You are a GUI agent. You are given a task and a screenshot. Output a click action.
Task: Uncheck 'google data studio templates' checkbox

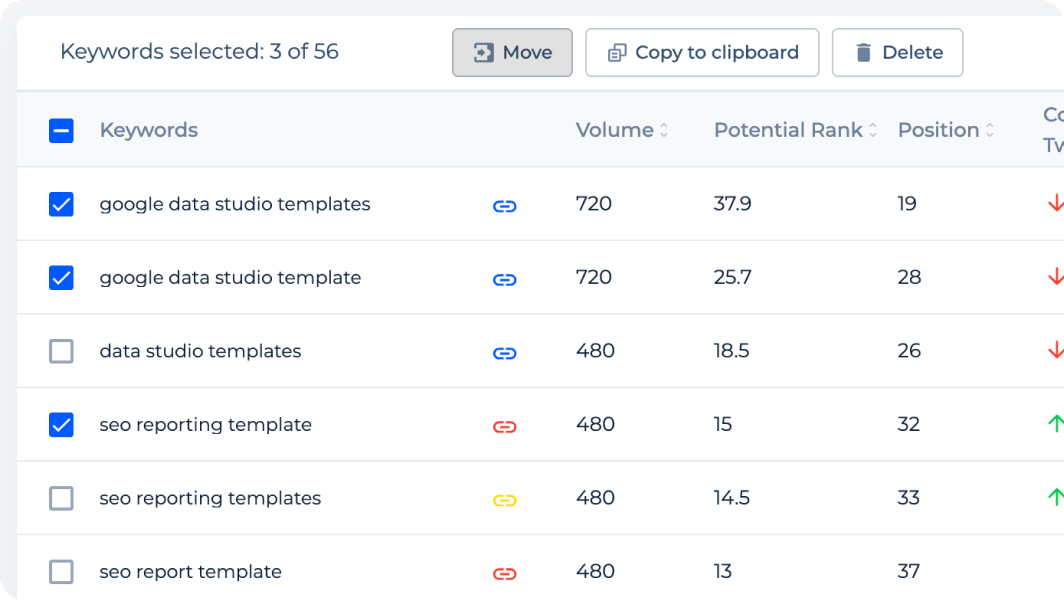[61, 204]
